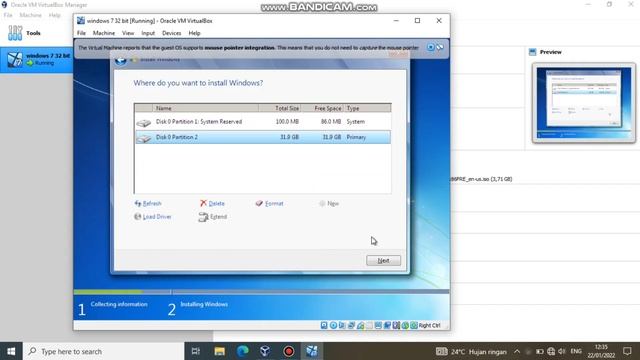Click the Free Space column header
The width and height of the screenshot is (640, 360).
322,108
